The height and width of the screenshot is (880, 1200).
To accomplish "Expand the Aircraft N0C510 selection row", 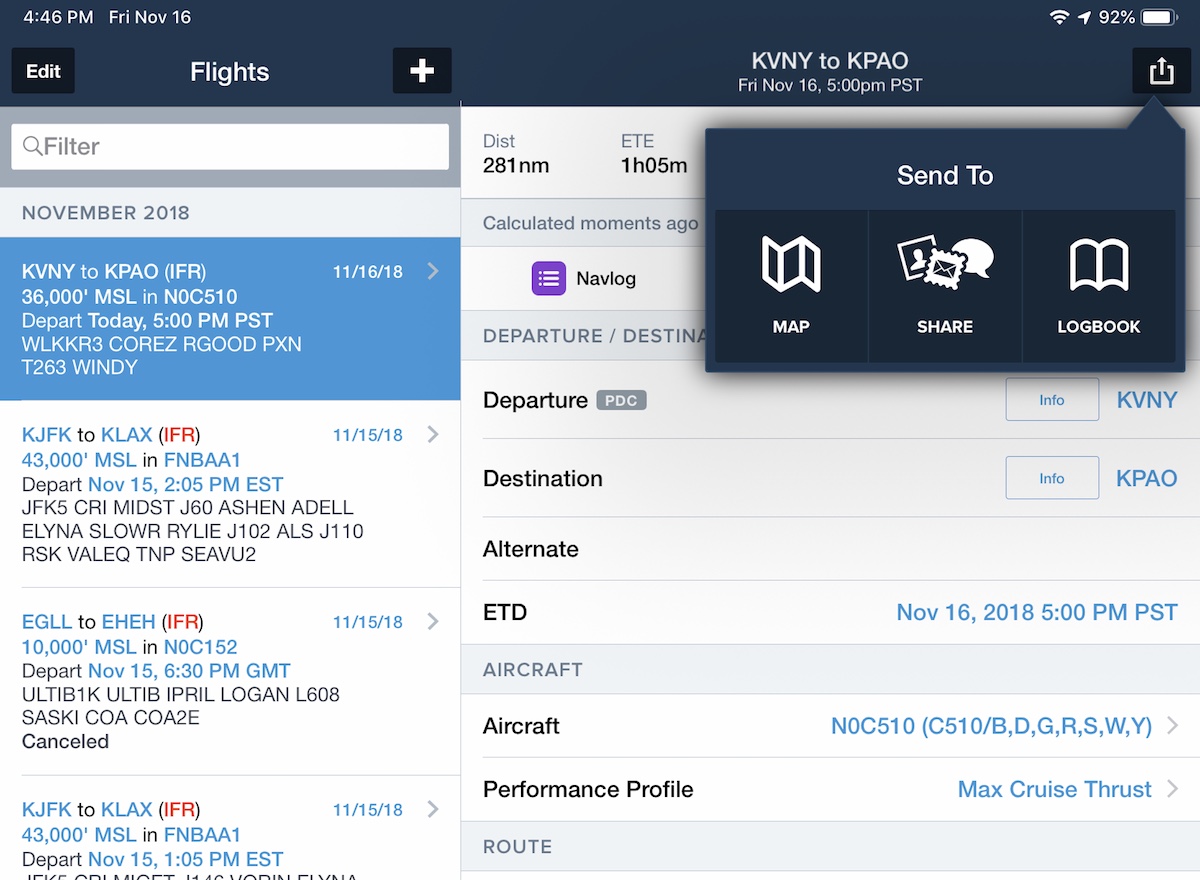I will pyautogui.click(x=831, y=726).
